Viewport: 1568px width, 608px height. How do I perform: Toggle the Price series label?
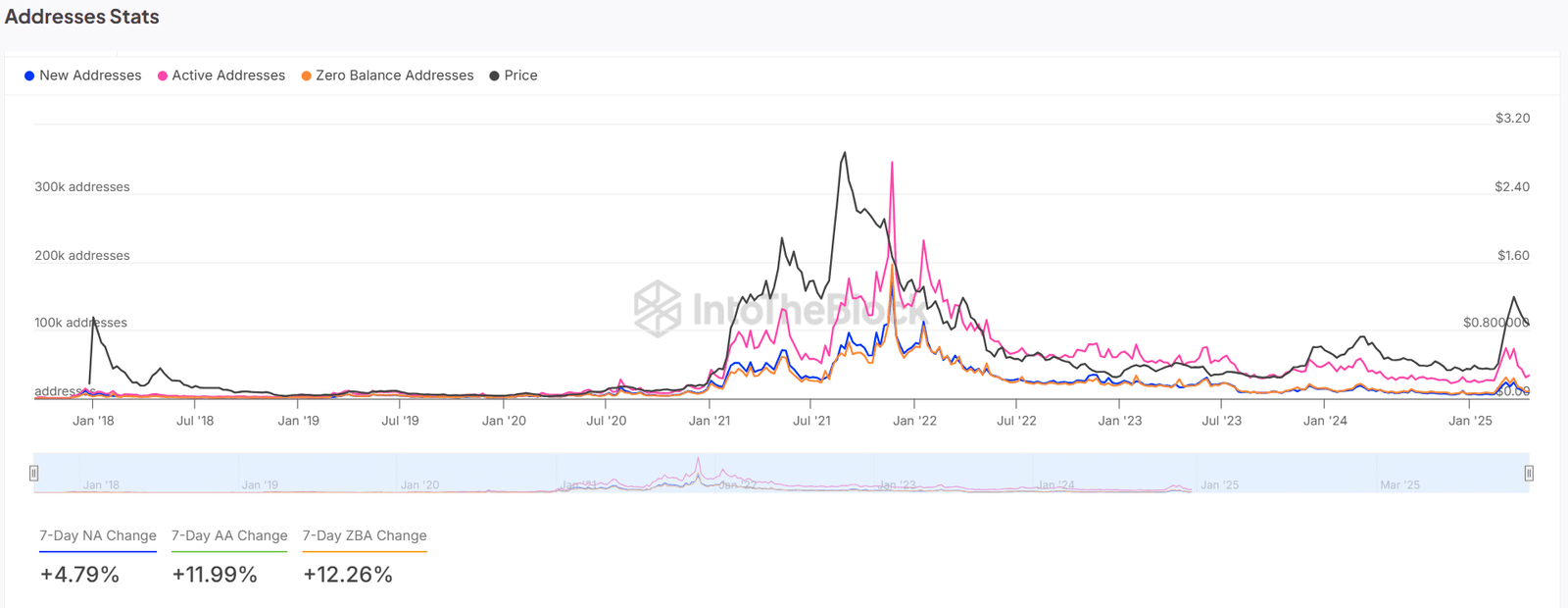tap(520, 76)
